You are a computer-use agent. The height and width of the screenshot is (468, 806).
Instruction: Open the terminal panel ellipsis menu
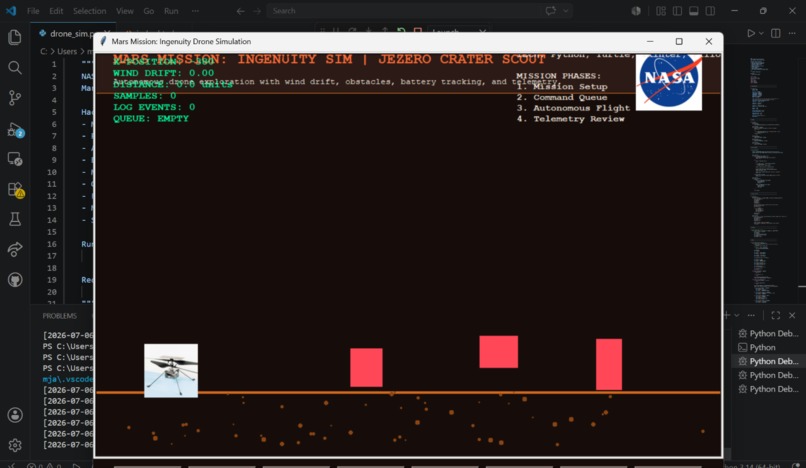coord(751,315)
